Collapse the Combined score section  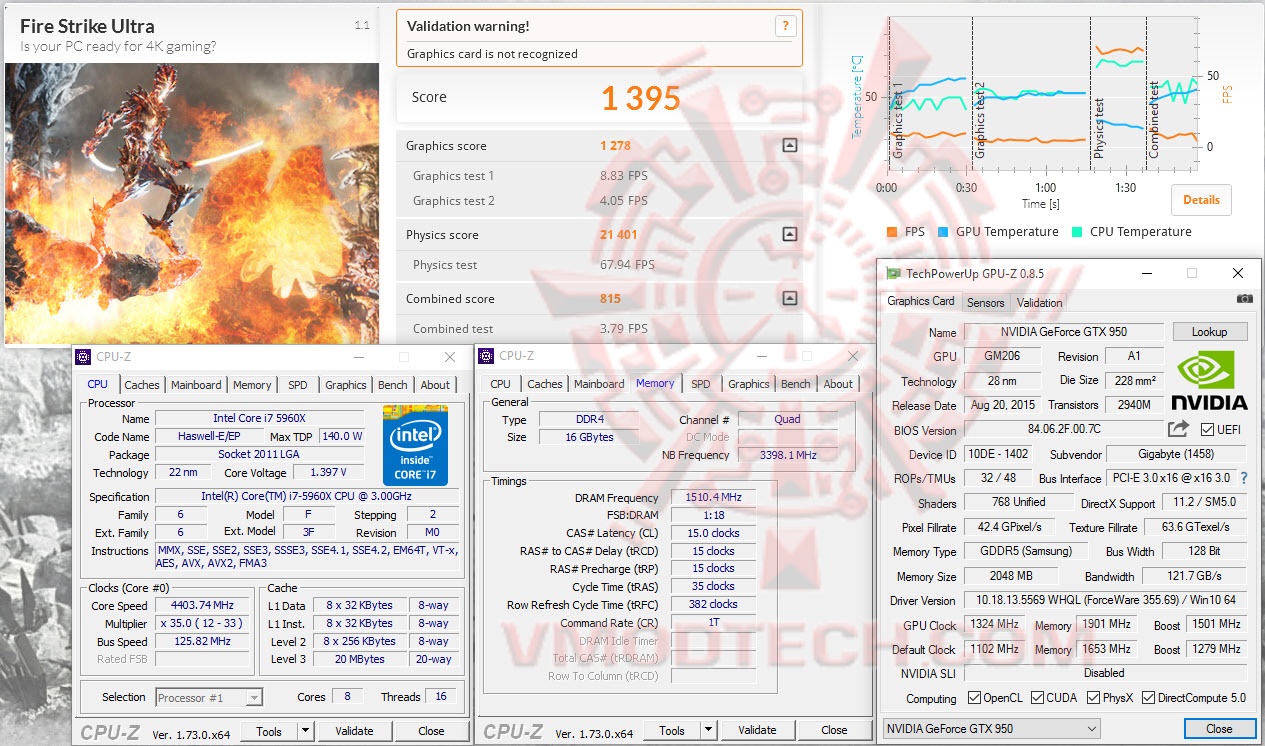[x=790, y=298]
